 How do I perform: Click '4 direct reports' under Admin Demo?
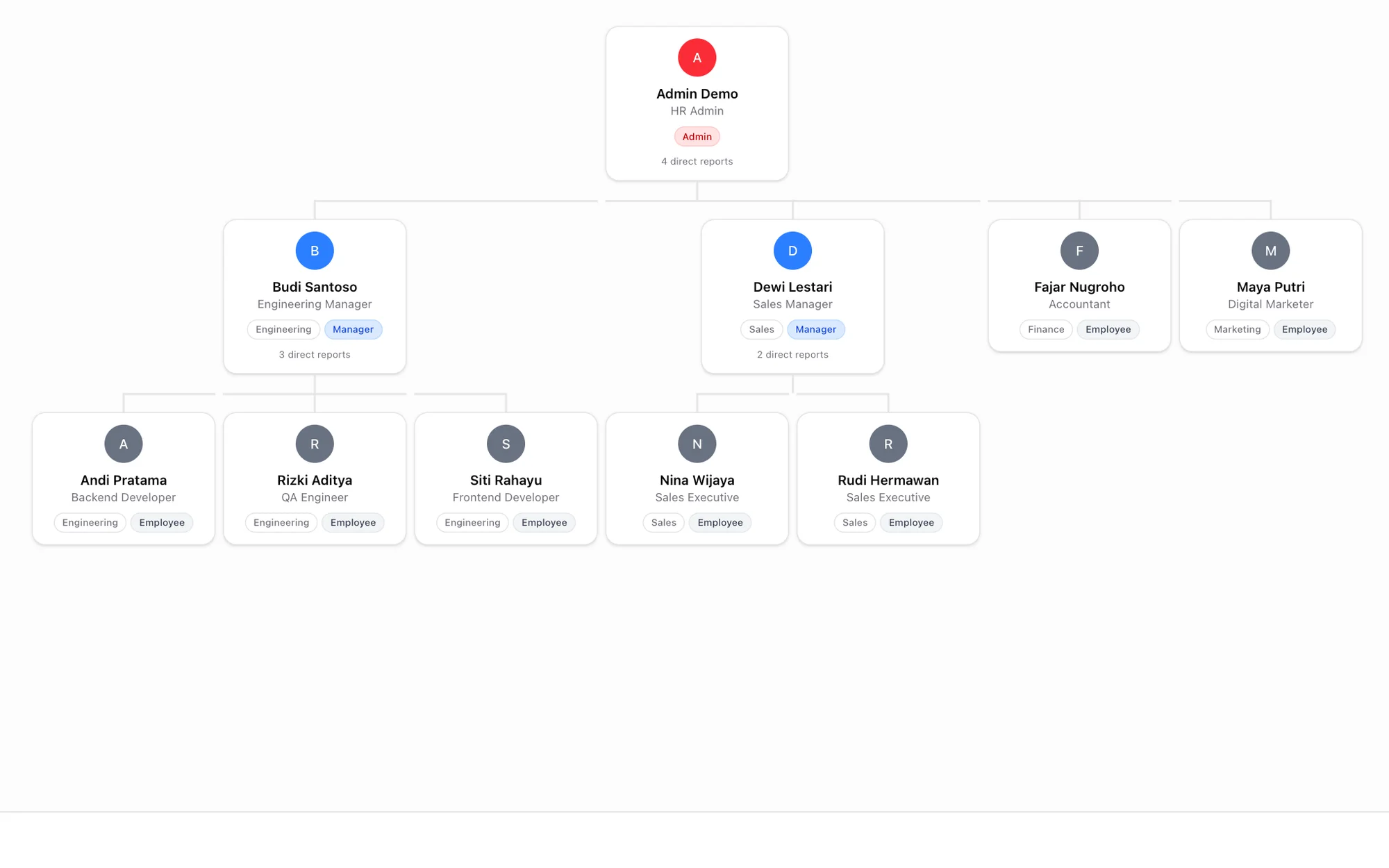coord(697,161)
